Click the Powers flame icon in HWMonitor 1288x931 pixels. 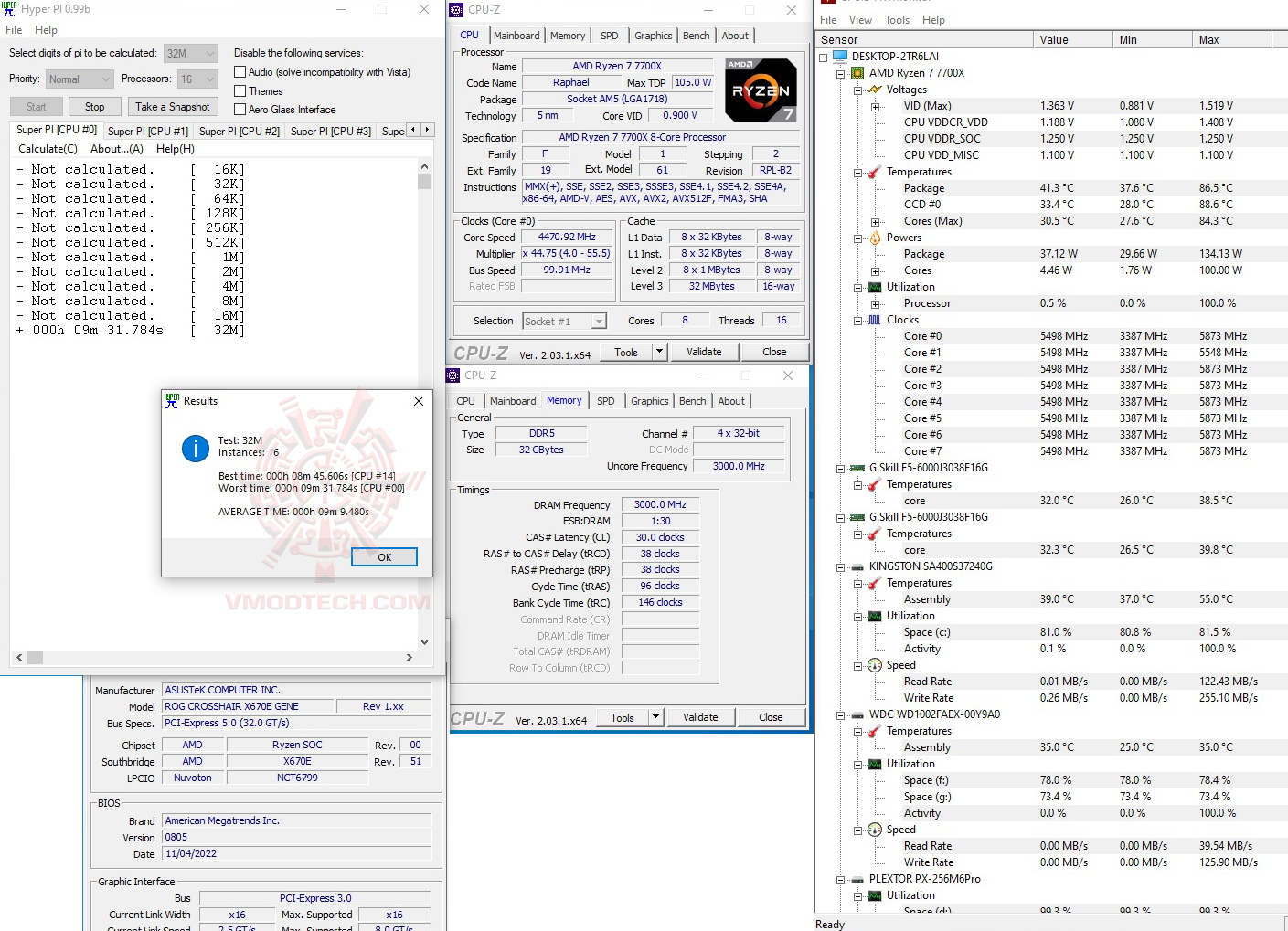[x=876, y=238]
